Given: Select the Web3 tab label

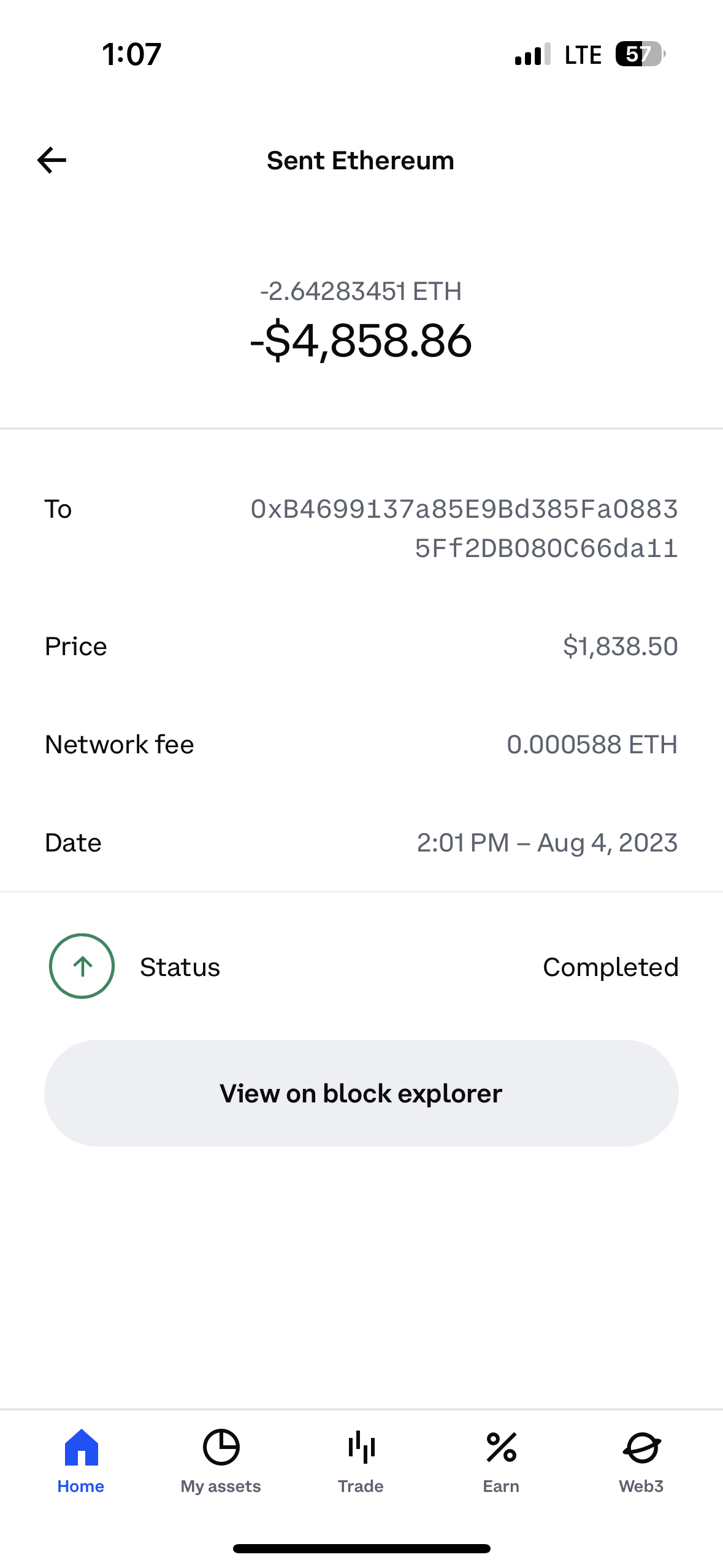Looking at the screenshot, I should 641,1486.
